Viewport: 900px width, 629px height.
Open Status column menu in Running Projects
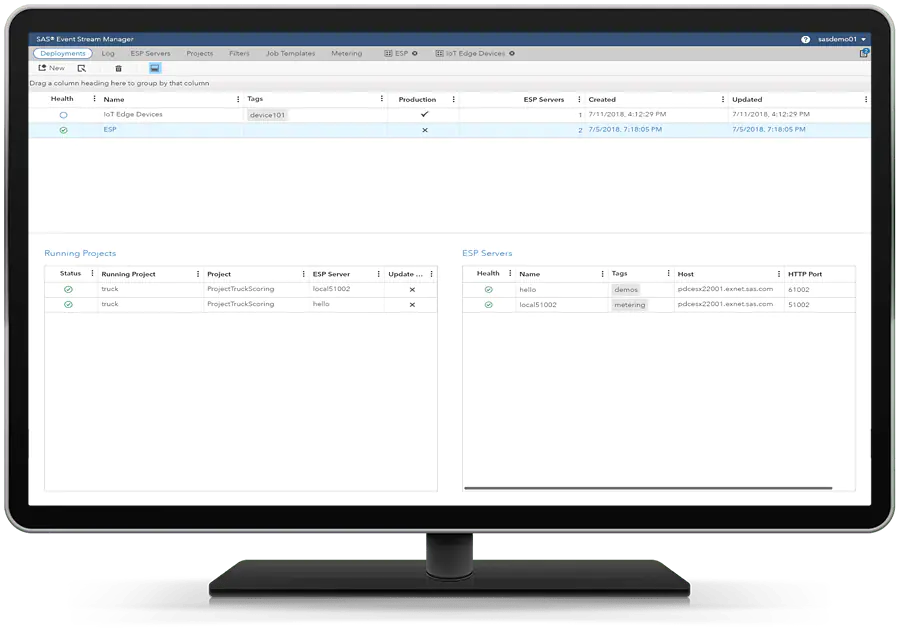[x=92, y=273]
